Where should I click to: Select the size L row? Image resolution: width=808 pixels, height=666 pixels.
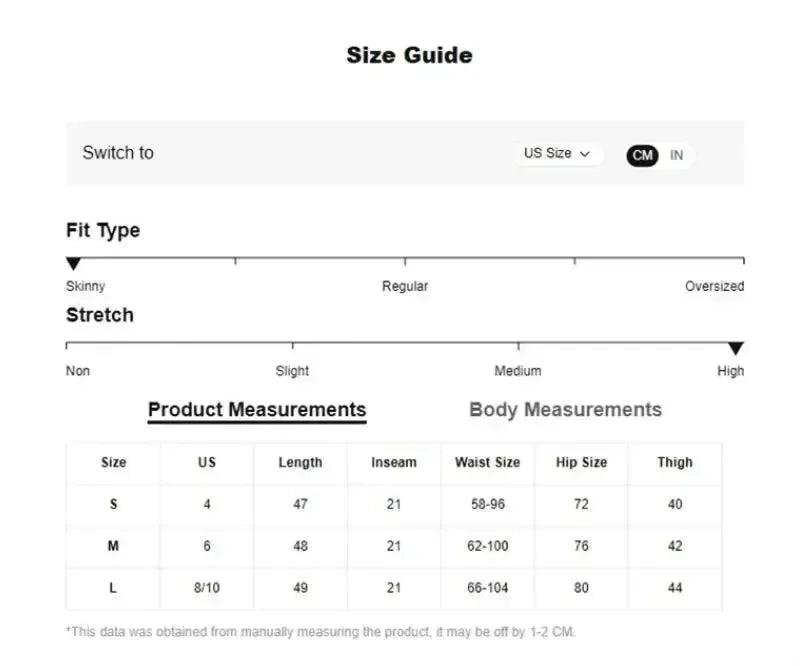113,588
